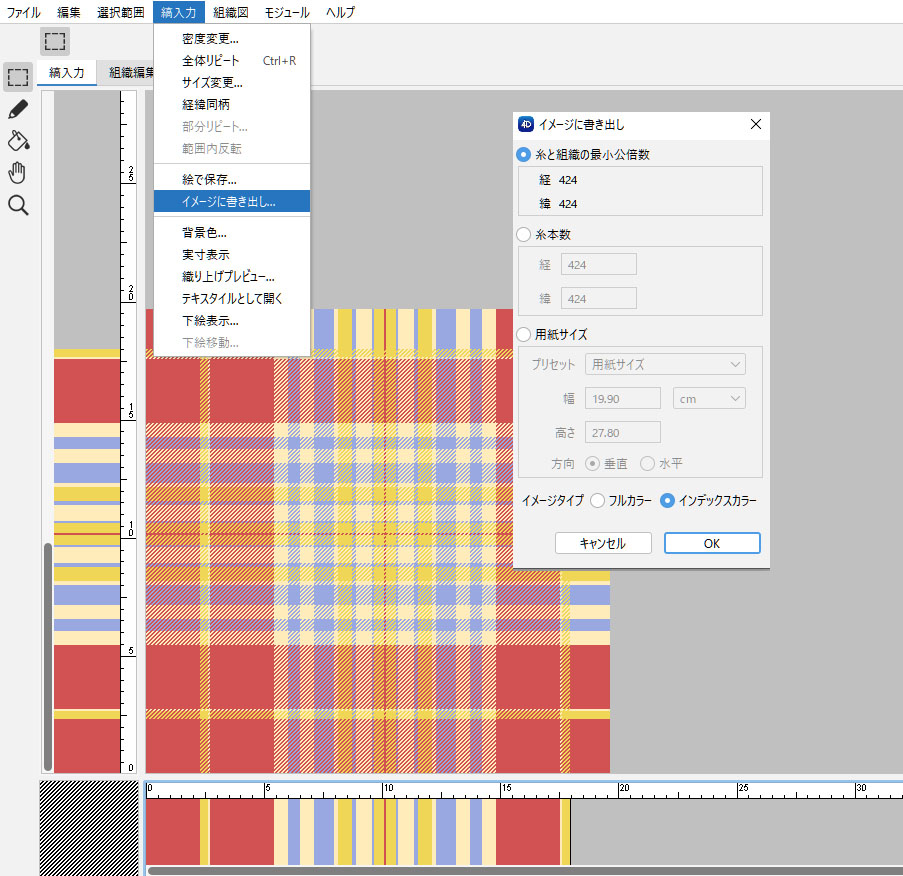The height and width of the screenshot is (876, 903).
Task: Select the rectangular marquee tool in left toolbar
Action: 18,76
